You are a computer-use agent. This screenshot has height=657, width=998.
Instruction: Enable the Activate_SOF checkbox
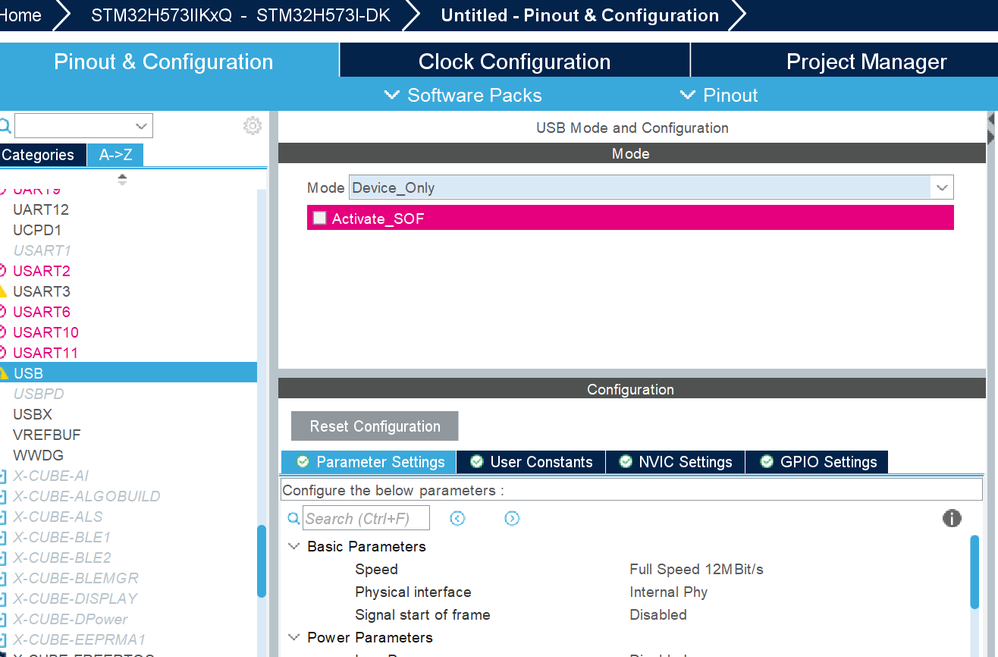(320, 218)
